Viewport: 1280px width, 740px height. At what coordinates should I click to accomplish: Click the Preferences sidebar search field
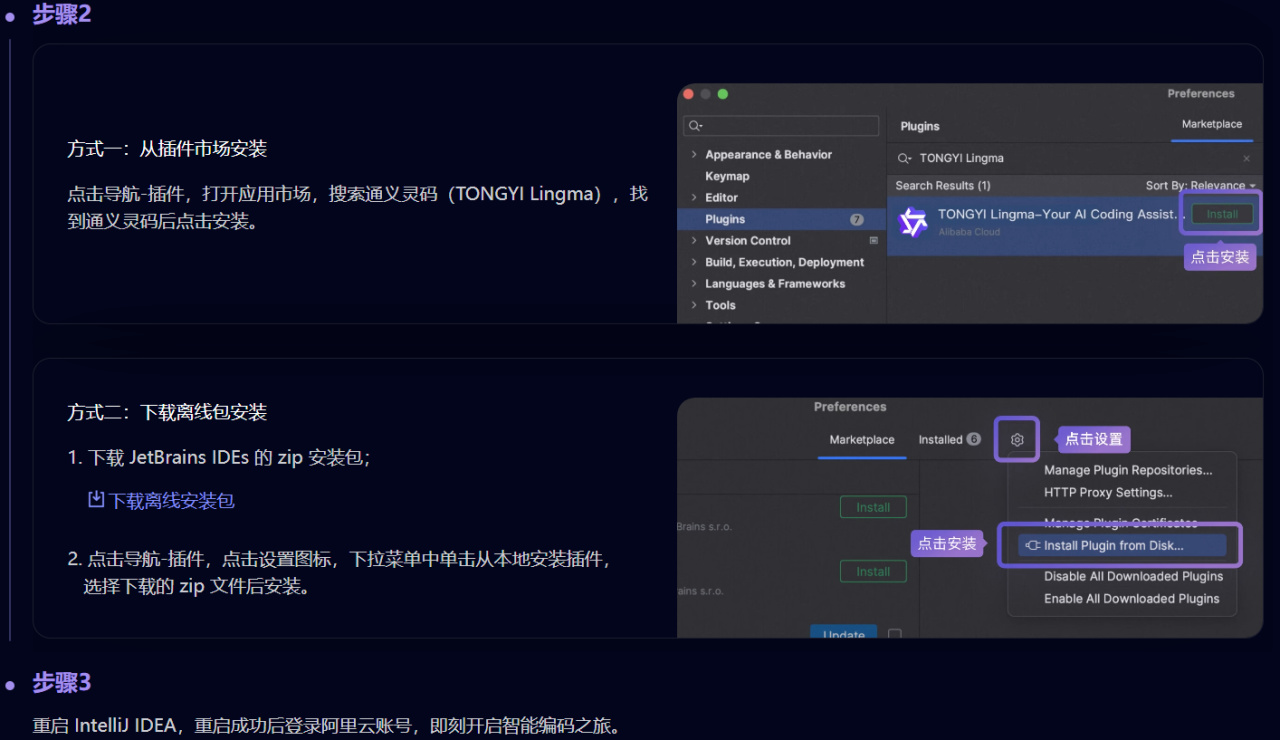tap(781, 126)
